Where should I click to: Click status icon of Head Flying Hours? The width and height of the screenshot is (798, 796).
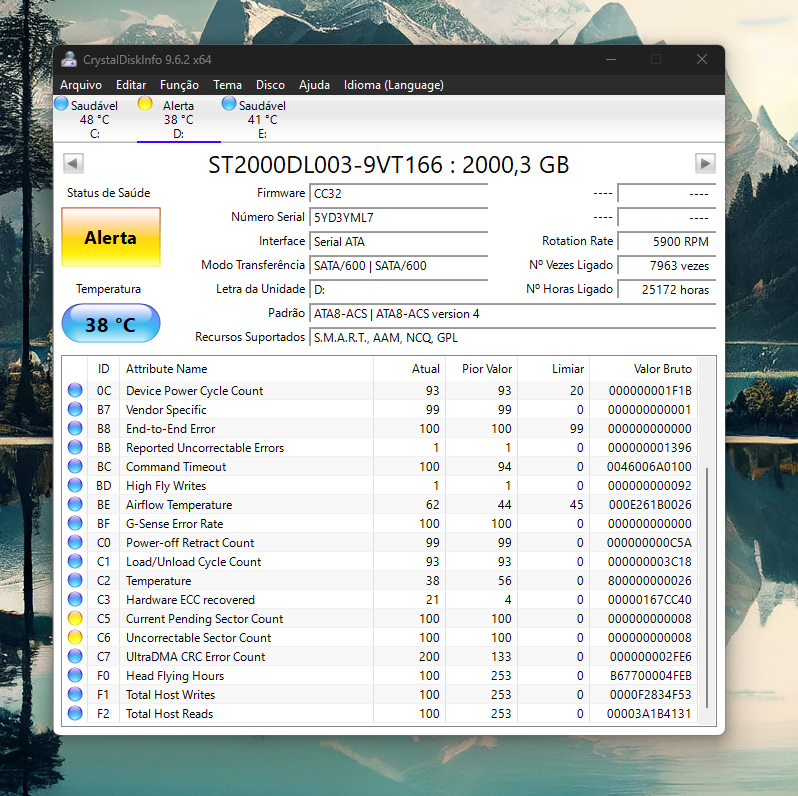(75, 675)
